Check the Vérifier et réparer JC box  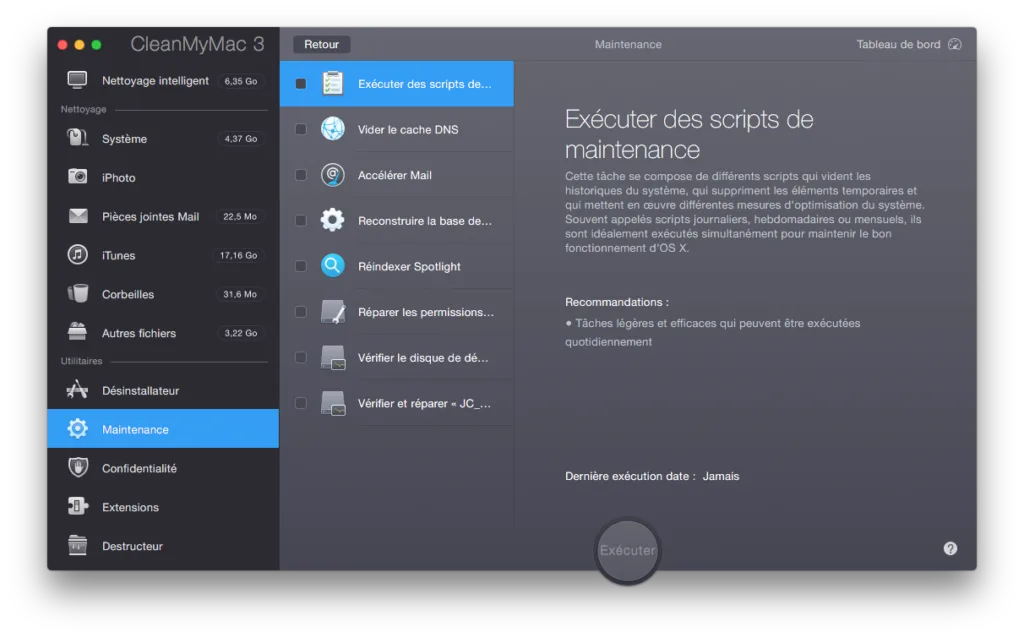(300, 403)
